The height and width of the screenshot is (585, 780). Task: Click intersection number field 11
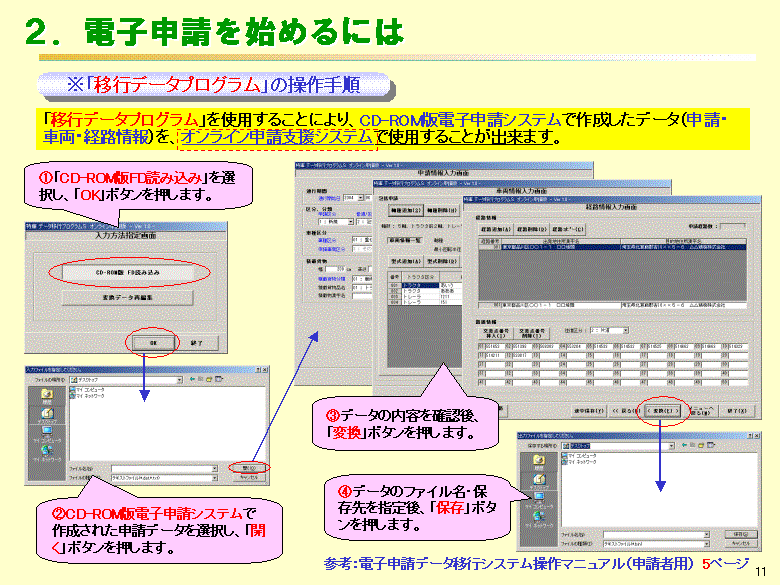point(495,356)
